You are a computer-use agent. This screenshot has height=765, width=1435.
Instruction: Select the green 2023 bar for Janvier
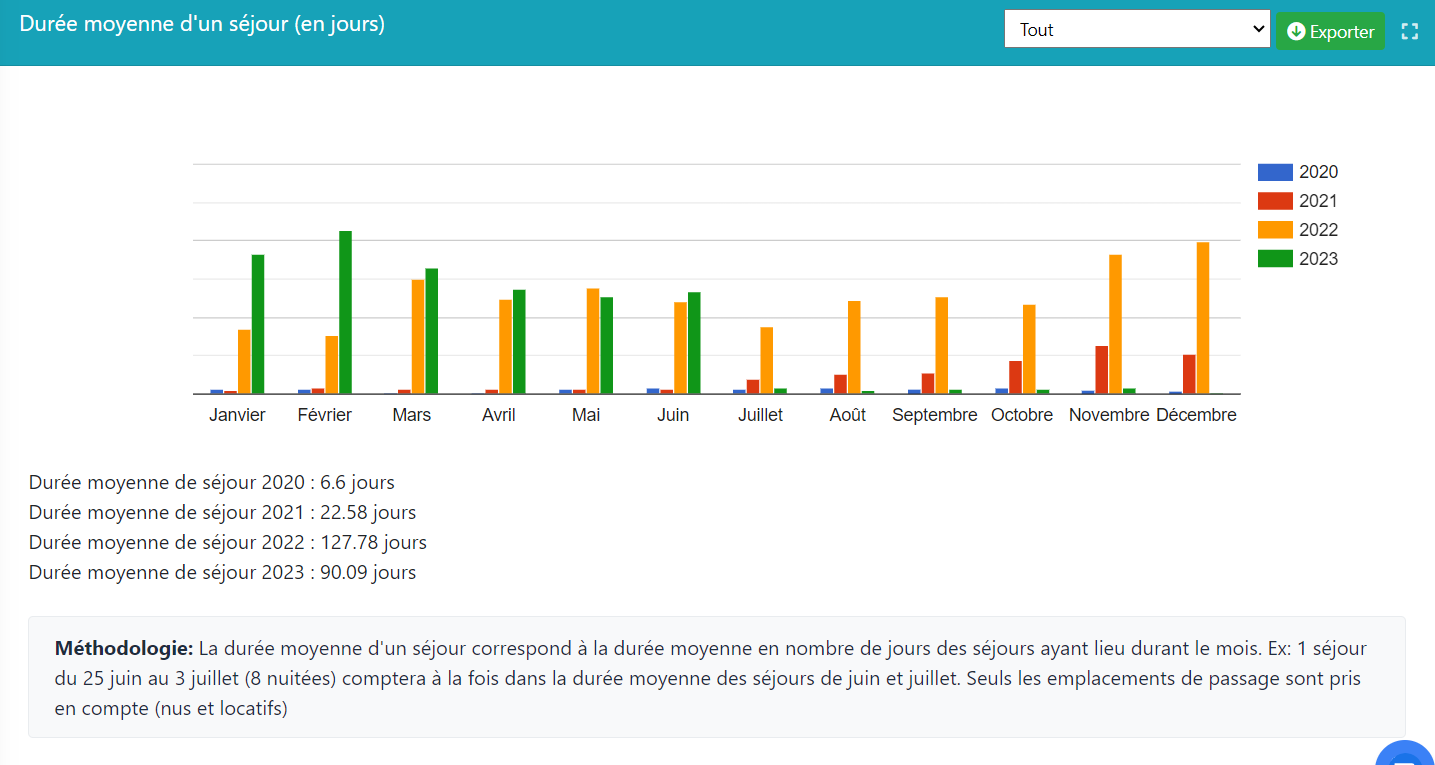point(258,324)
